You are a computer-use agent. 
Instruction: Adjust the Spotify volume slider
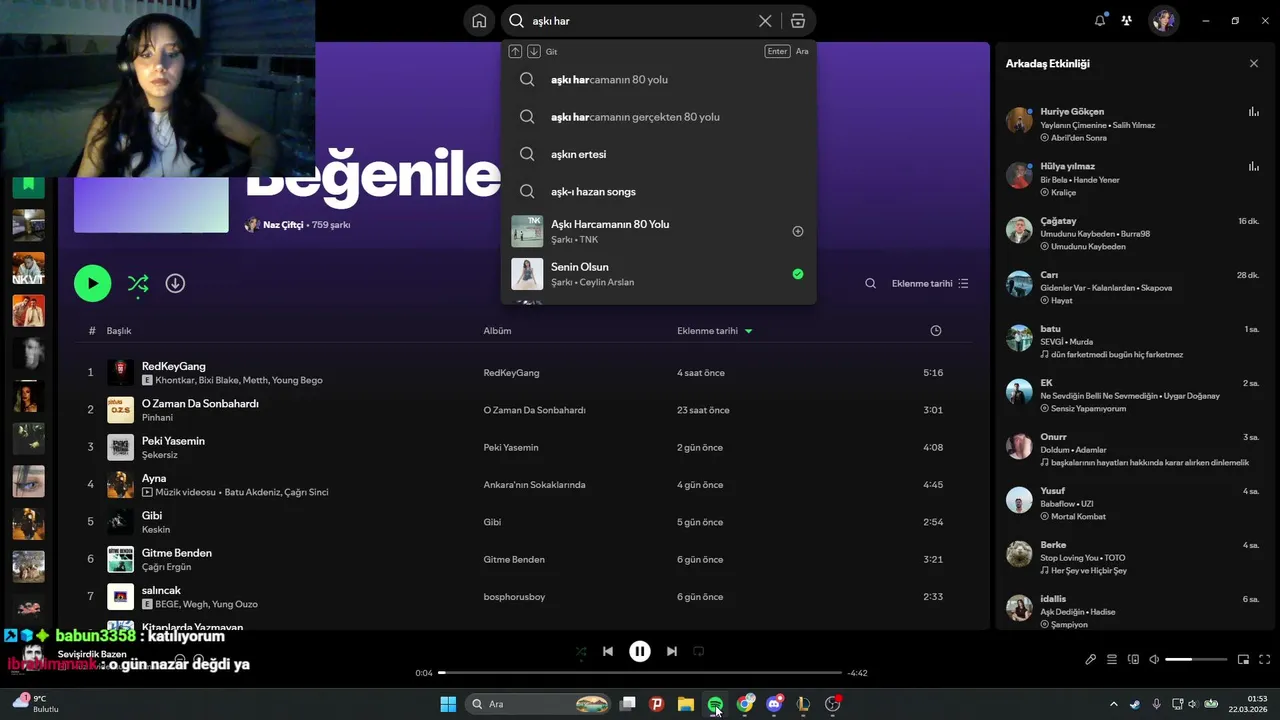pyautogui.click(x=1196, y=659)
